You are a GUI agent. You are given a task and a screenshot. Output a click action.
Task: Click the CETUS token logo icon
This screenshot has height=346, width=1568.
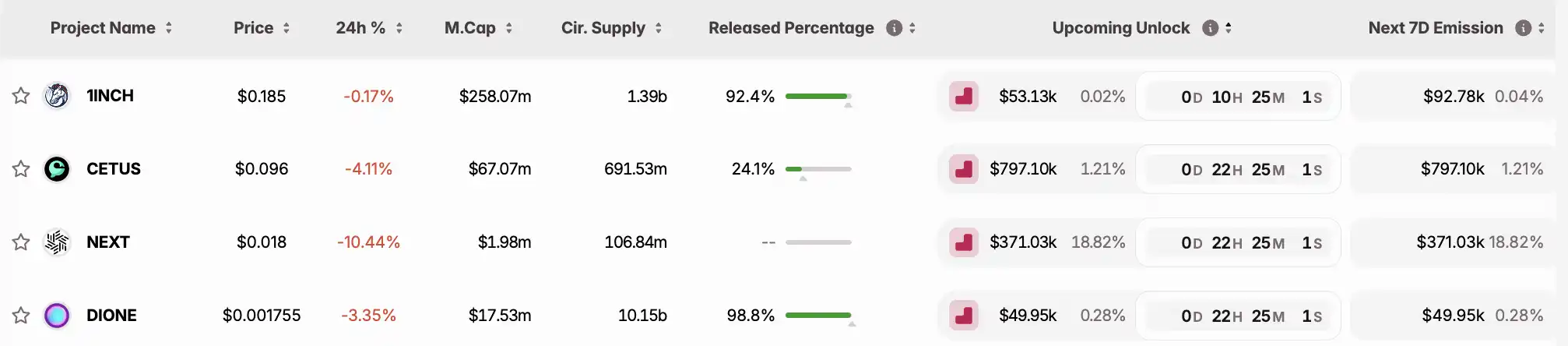[57, 169]
